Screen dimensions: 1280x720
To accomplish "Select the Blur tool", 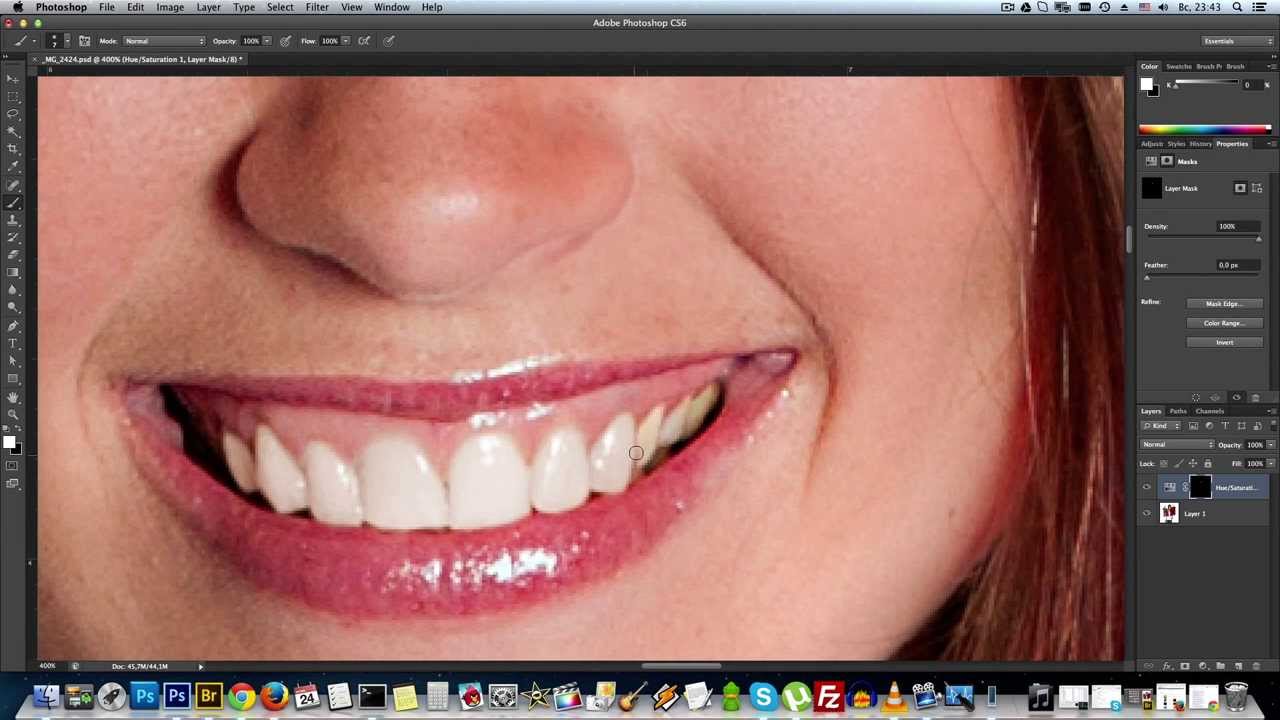I will point(13,290).
